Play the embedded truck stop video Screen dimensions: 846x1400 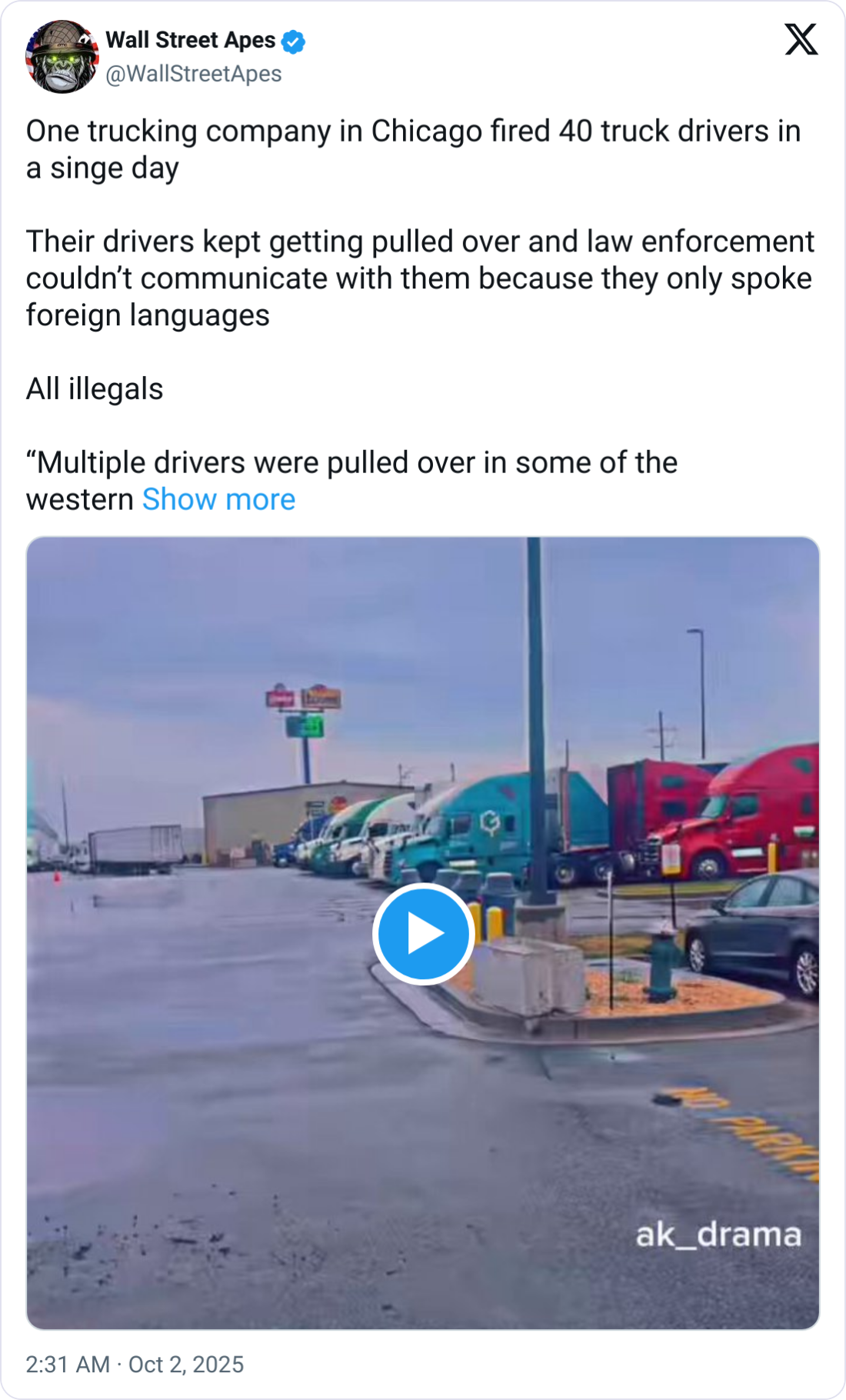click(x=423, y=934)
